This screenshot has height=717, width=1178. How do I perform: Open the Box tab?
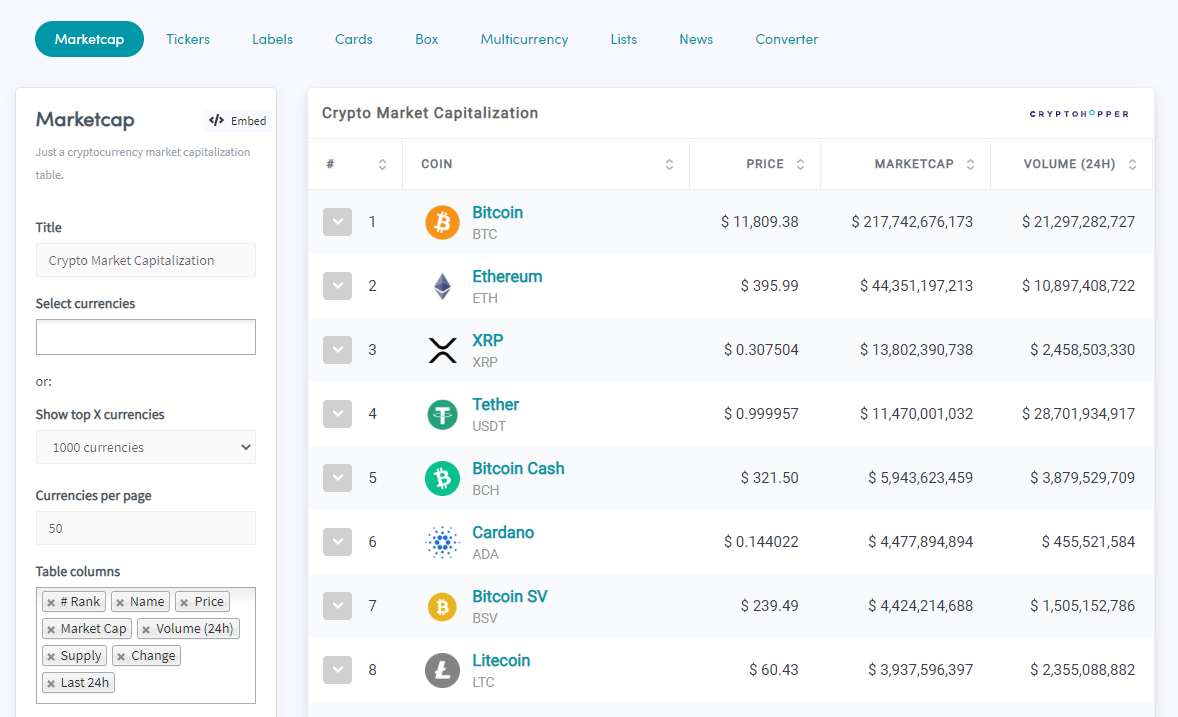click(x=427, y=39)
